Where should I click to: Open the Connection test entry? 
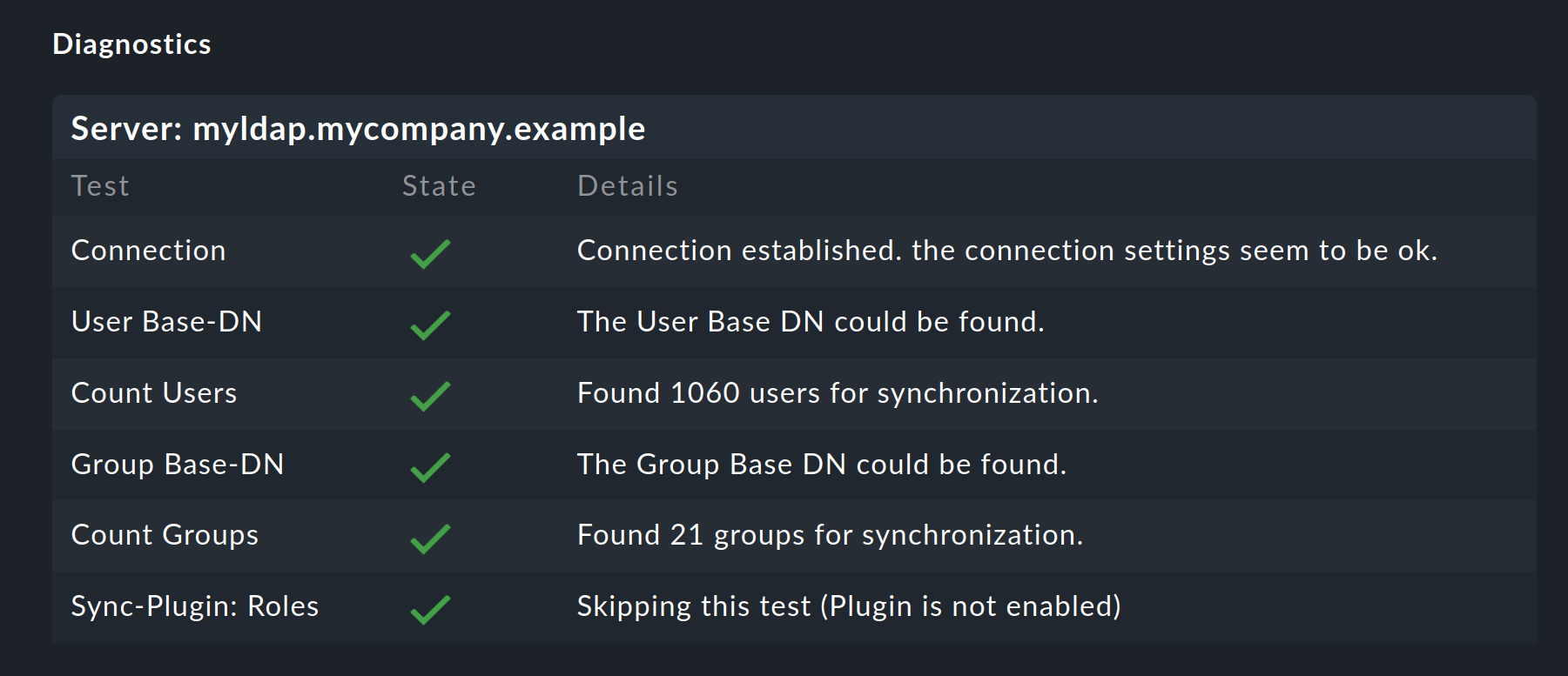(x=148, y=251)
